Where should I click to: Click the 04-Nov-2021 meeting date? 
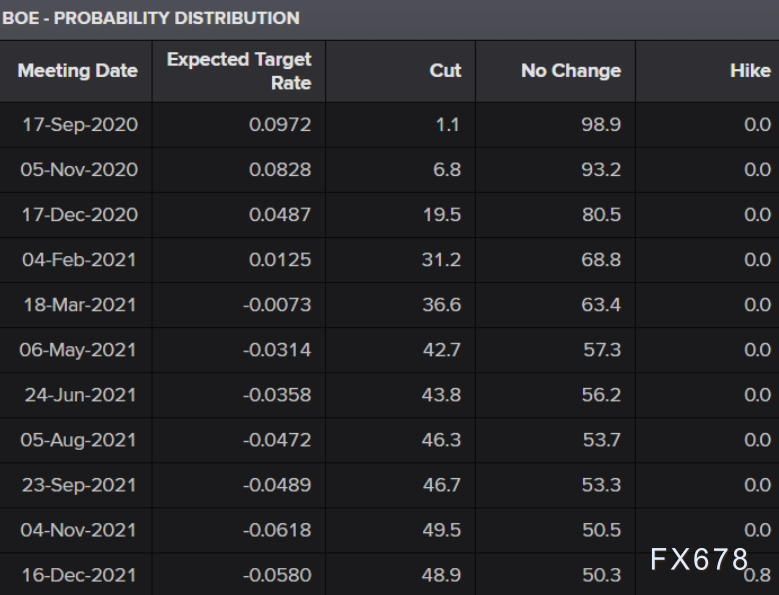point(79,530)
